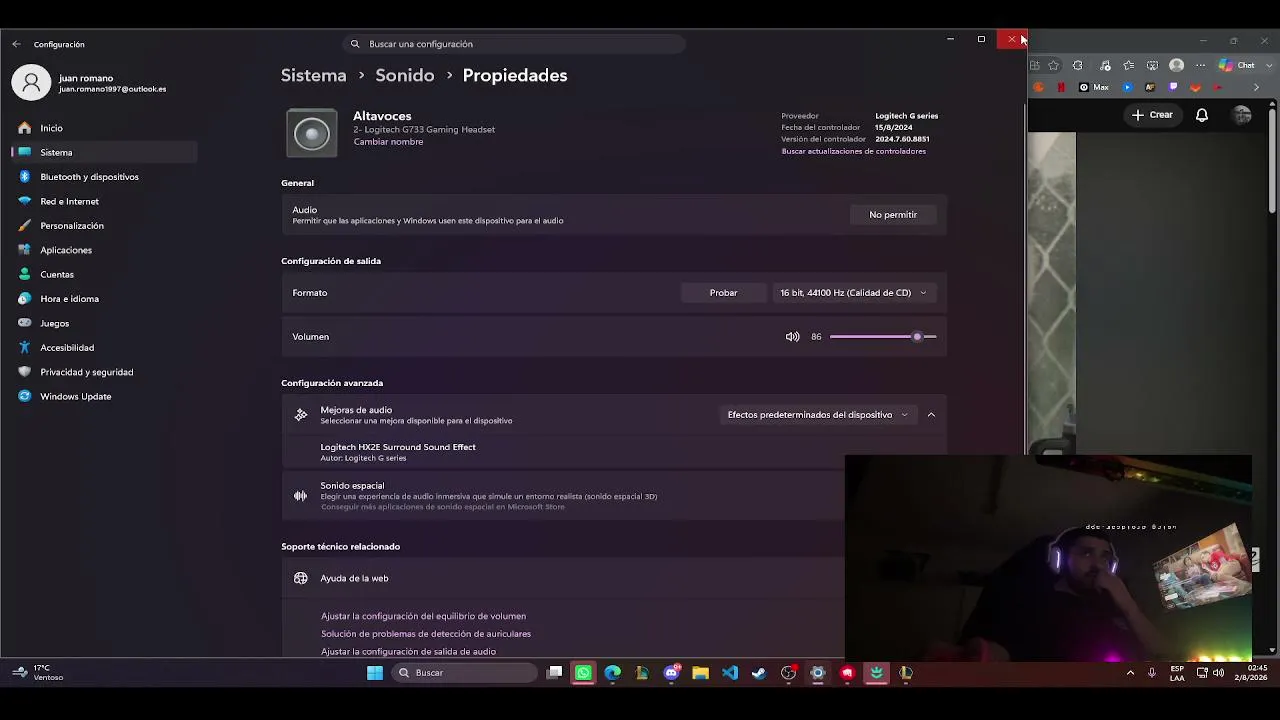Click the Sonido espacial waveform icon
1280x720 pixels.
[300, 495]
